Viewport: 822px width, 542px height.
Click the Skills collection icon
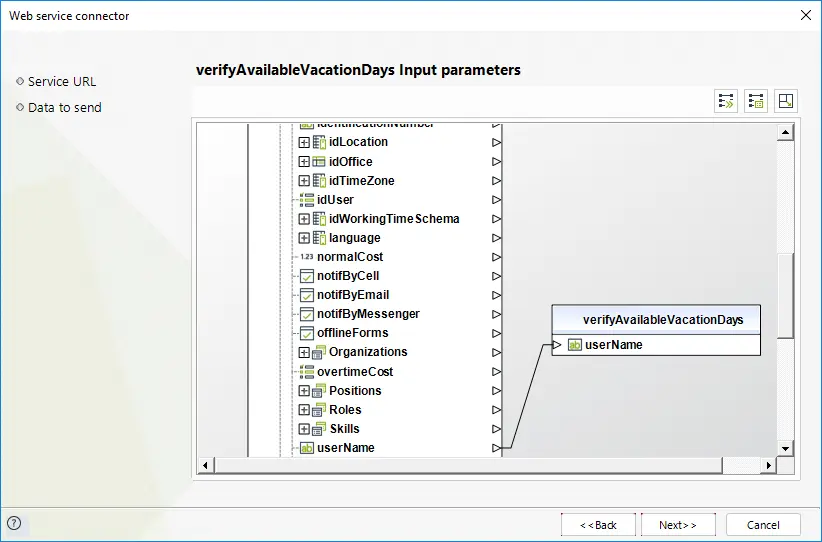click(x=319, y=429)
